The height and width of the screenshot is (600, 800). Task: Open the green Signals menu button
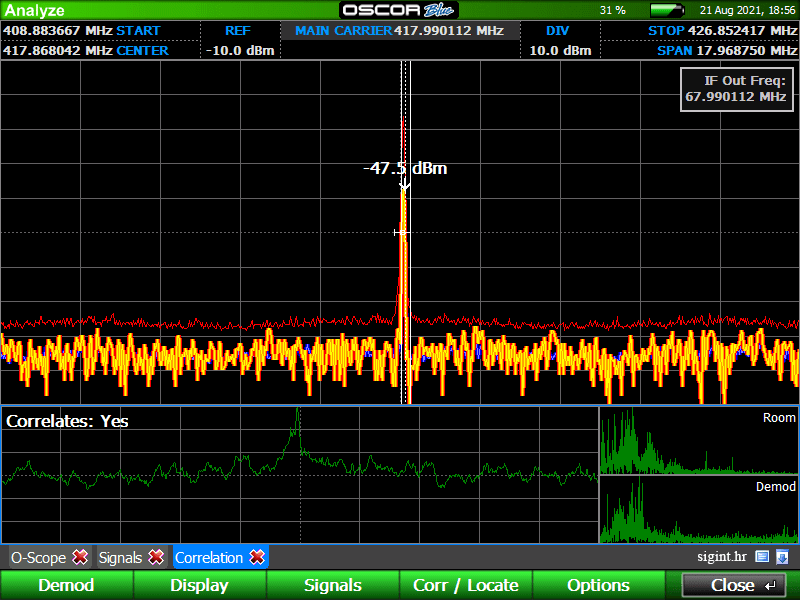333,585
